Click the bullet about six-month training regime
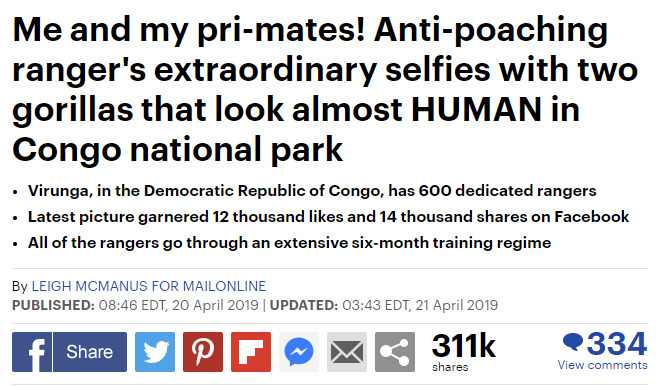The height and width of the screenshot is (386, 663). [290, 243]
